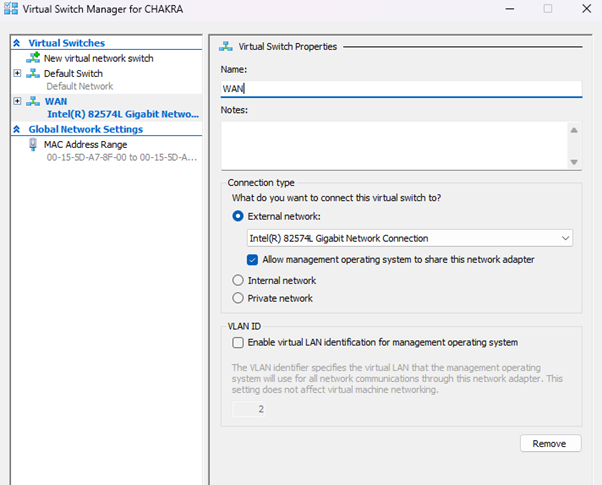
Task: Expand the WAN tree node
Action: pyautogui.click(x=18, y=101)
